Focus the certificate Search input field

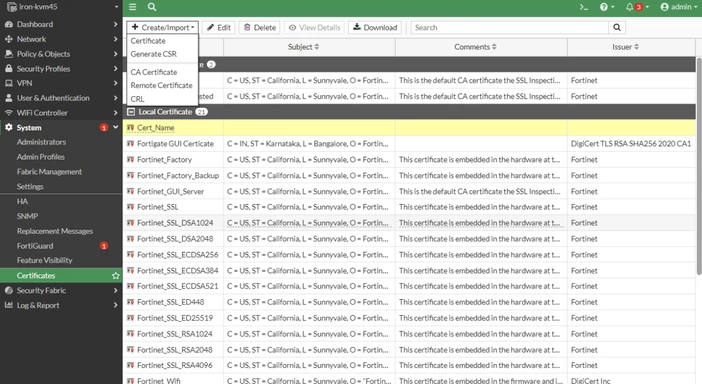509,27
